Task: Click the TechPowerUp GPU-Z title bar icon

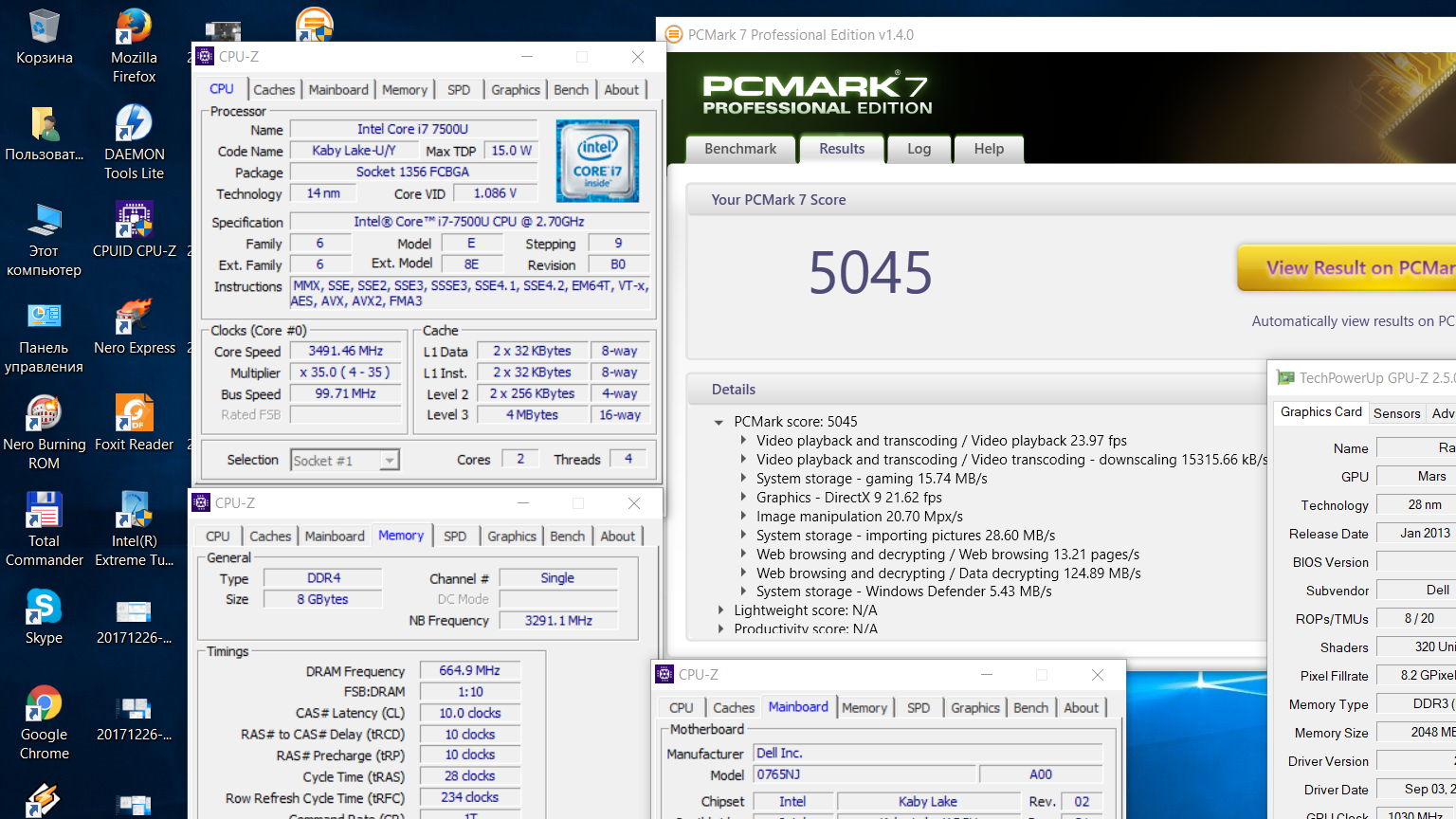Action: point(1286,378)
